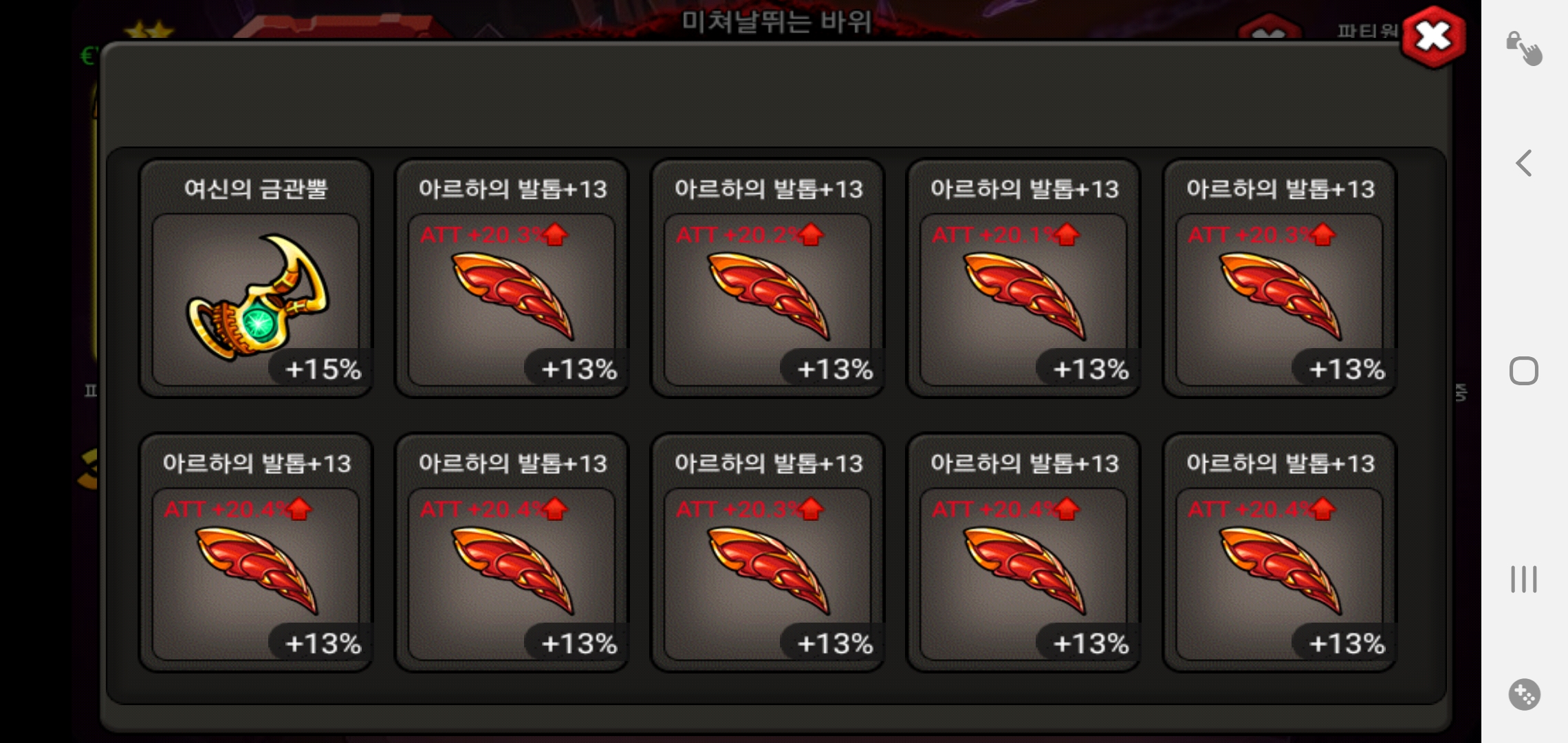The width and height of the screenshot is (1568, 743).
Task: Choose the bottom-row claw with ATT +20.3%
Action: 767,552
